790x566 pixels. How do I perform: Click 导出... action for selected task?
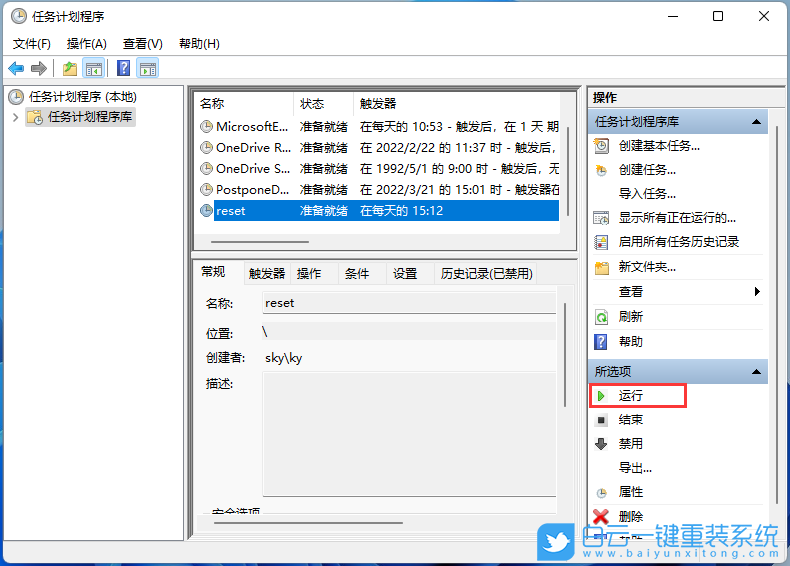(x=635, y=468)
